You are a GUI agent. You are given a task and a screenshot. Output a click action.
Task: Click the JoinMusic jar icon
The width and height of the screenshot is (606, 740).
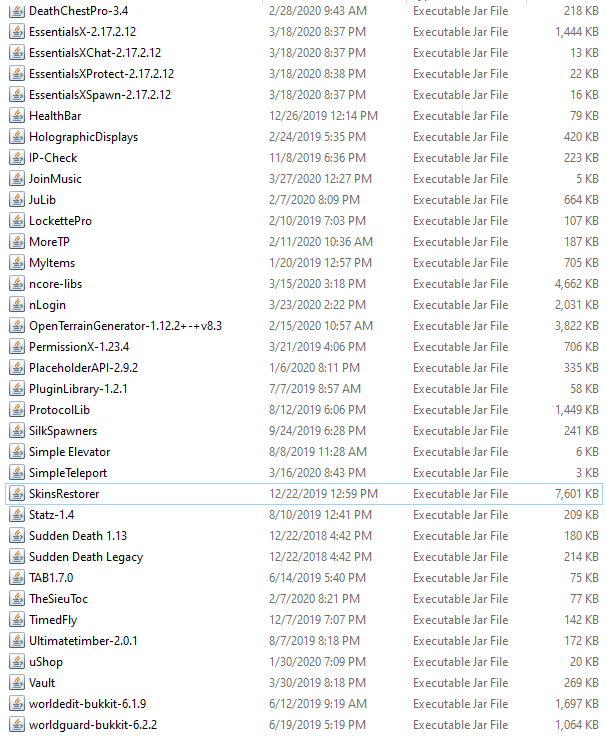pos(17,179)
